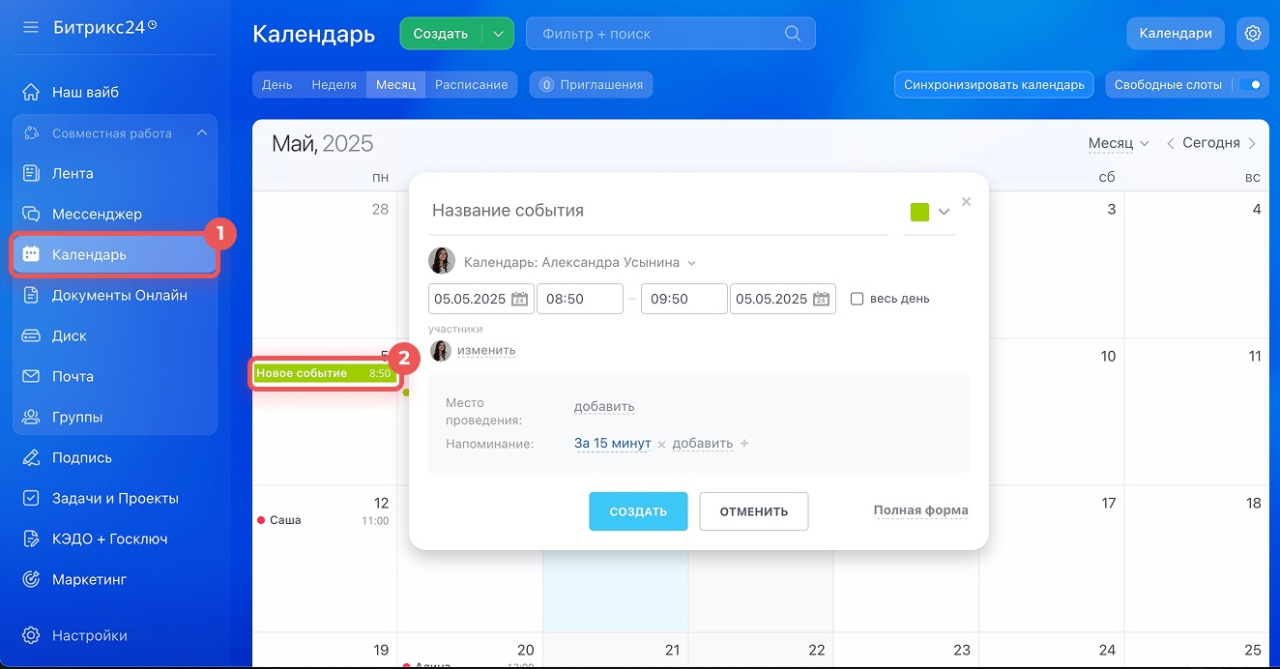This screenshot has height=669, width=1280.
Task: Expand the event color dropdown arrow
Action: [943, 212]
